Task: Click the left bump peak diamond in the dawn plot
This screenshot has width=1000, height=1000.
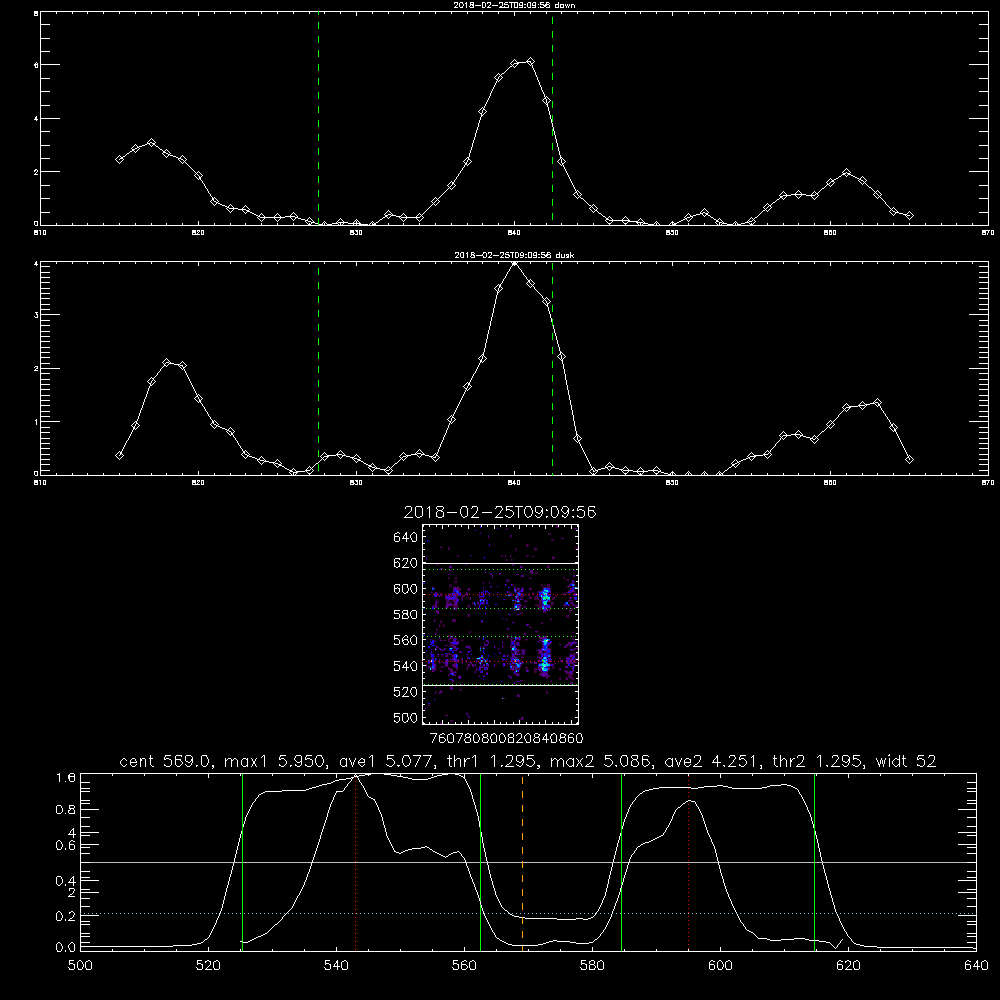Action: point(151,142)
